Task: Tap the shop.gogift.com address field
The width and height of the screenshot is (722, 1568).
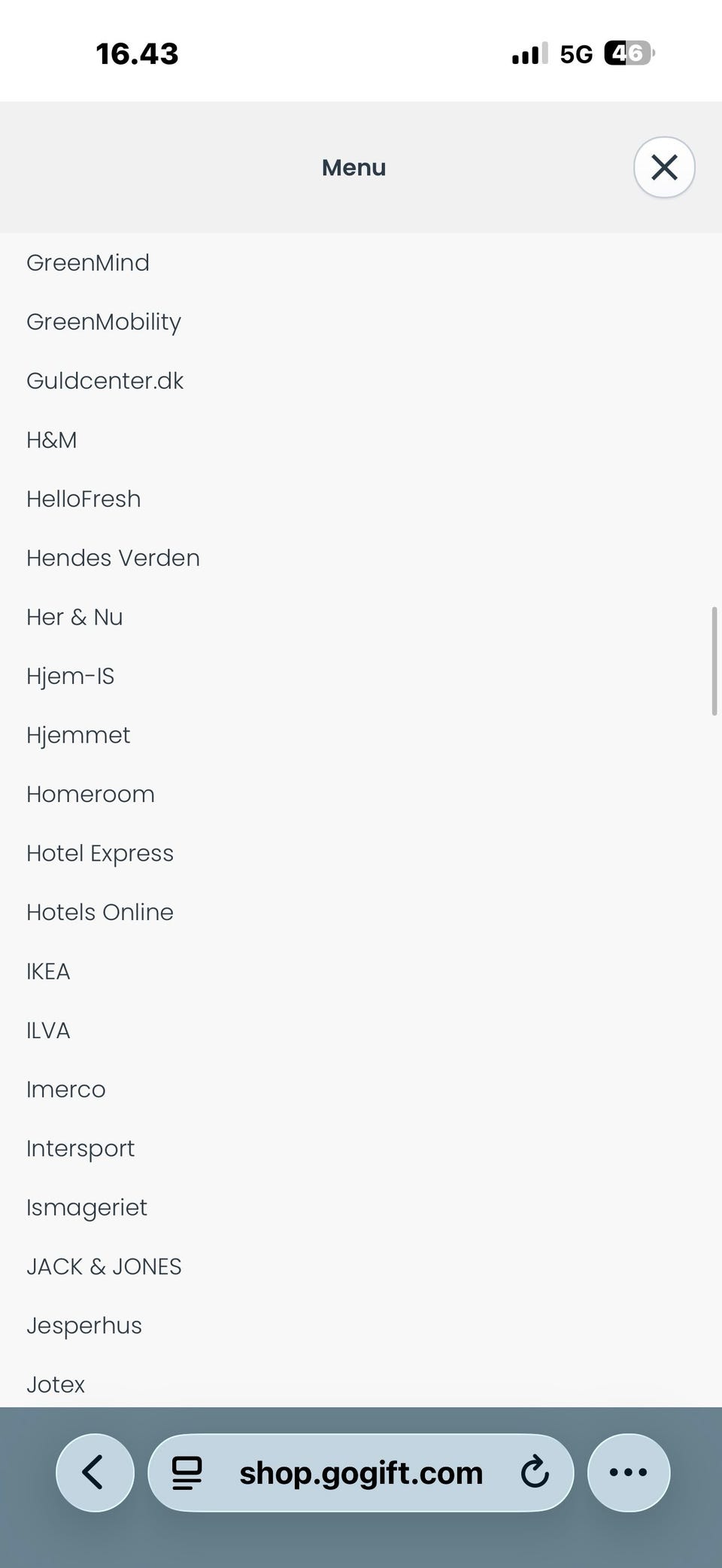Action: click(x=361, y=1473)
